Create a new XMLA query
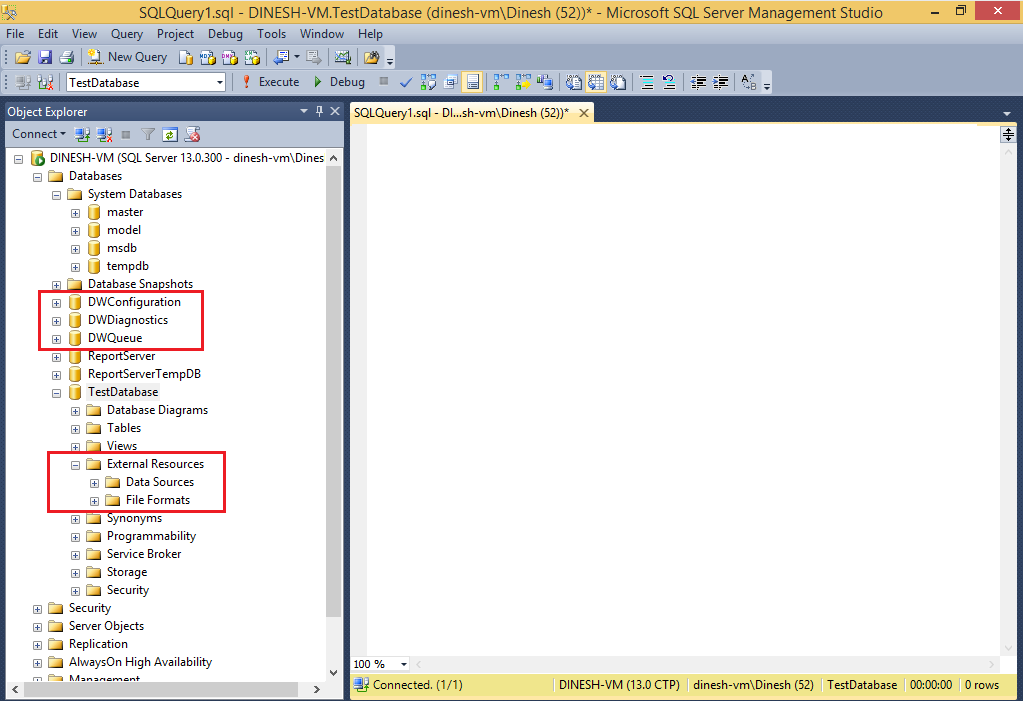Image resolution: width=1023 pixels, height=701 pixels. [x=253, y=57]
